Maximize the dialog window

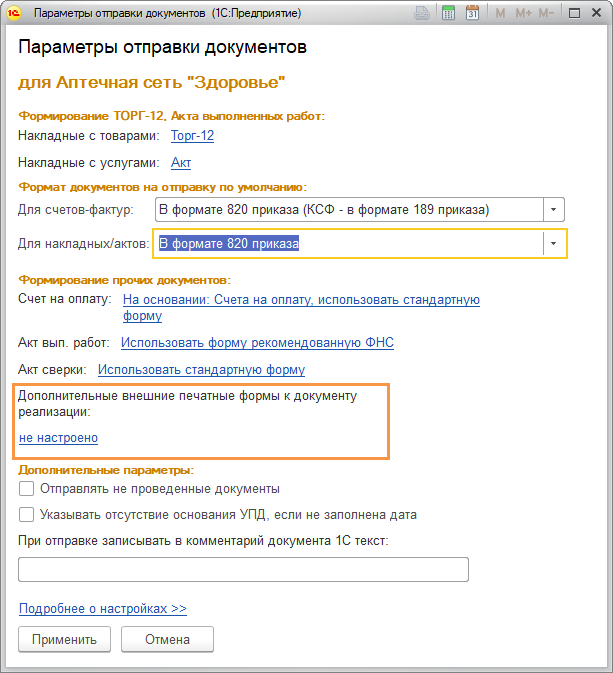574,13
